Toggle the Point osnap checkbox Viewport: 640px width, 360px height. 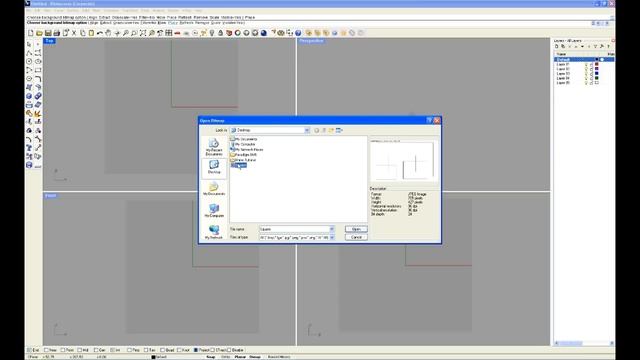(63, 350)
